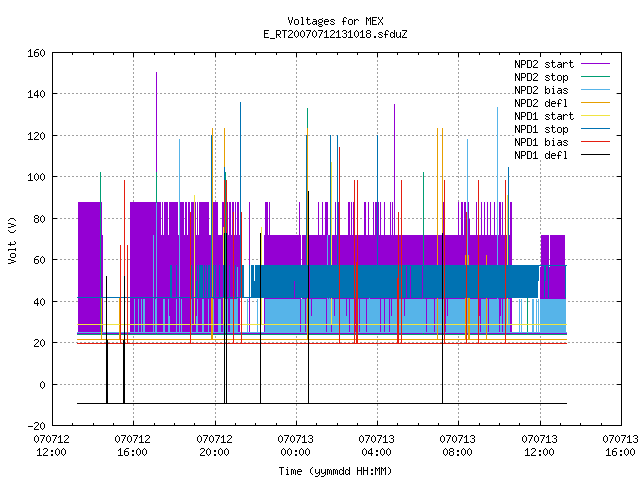Click the Volt (V) axis label

pyautogui.click(x=12, y=241)
